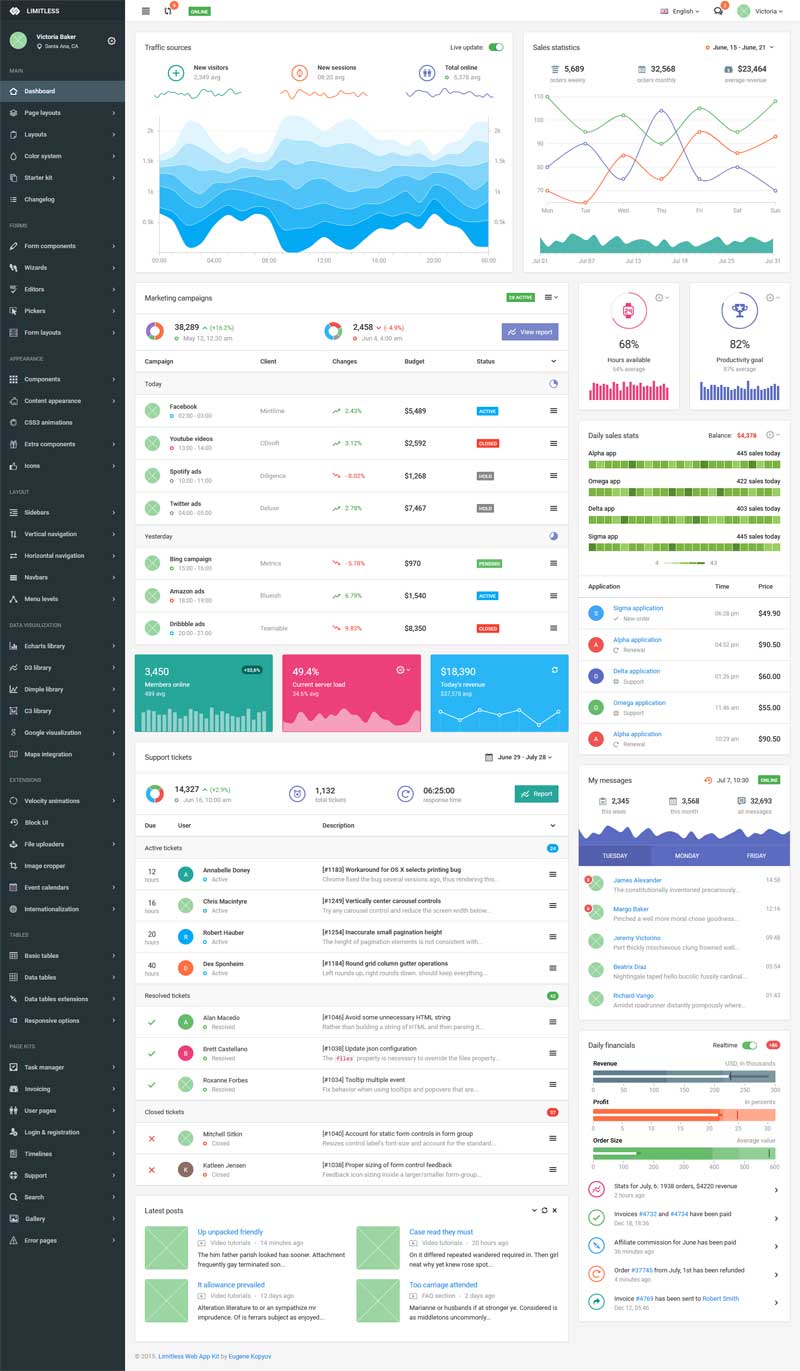
Task: Click the Task manager icon in sidebar
Action: coord(13,1067)
